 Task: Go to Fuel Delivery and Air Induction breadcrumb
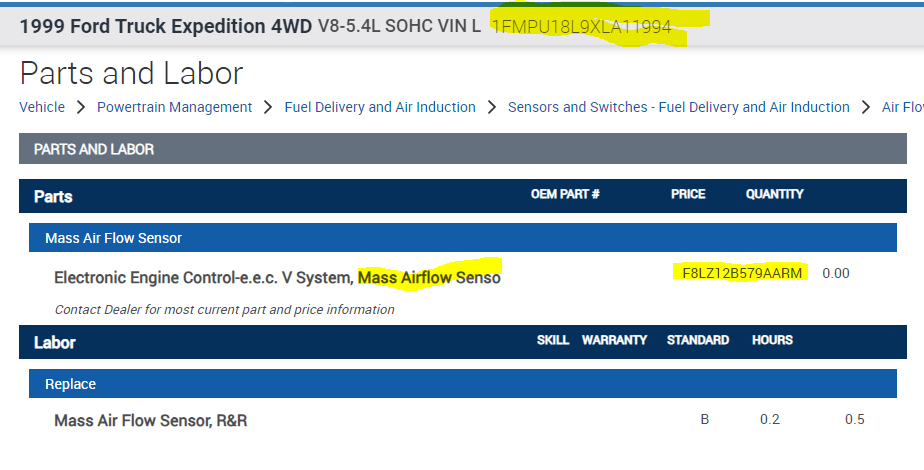380,107
